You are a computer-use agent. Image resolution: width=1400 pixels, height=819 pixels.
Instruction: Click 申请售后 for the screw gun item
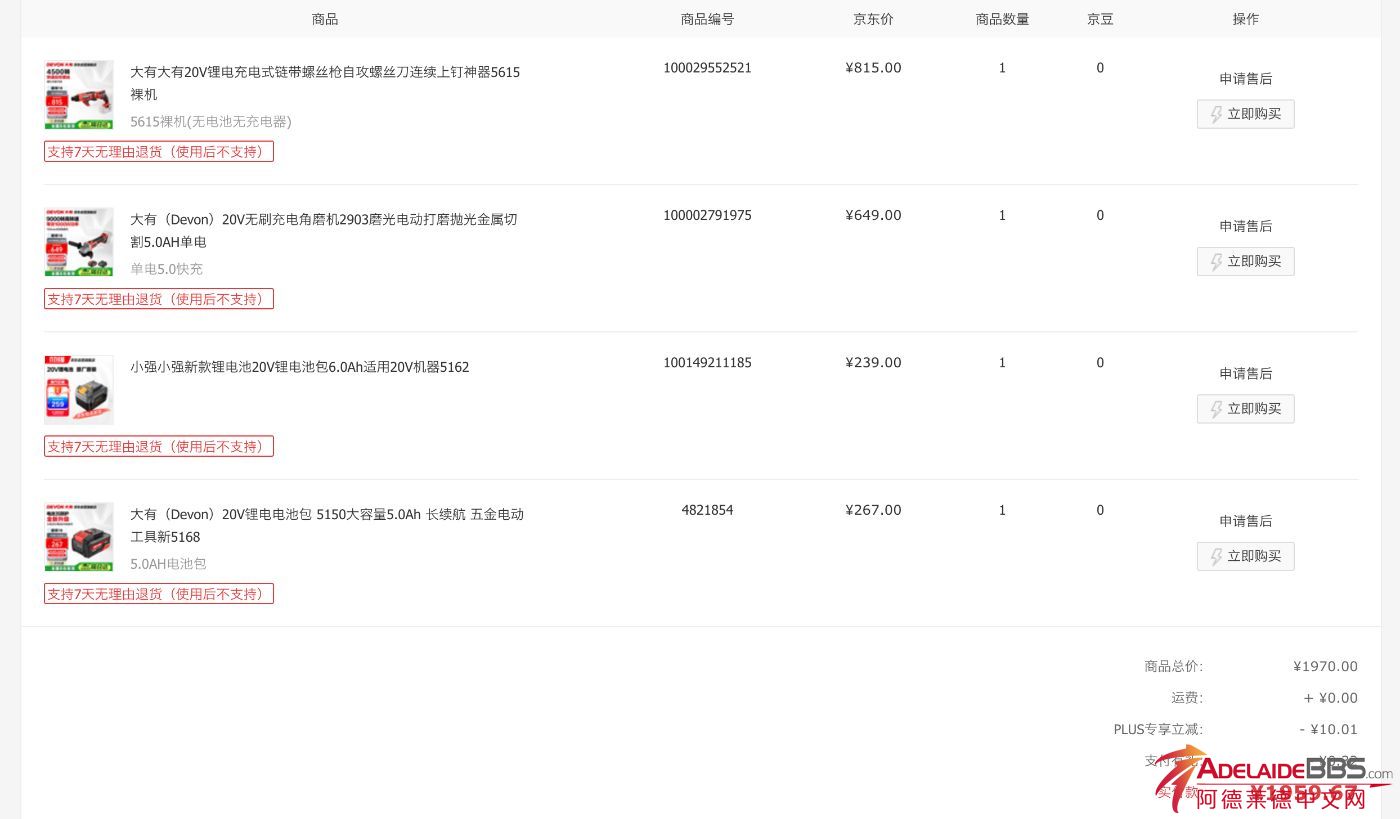[1245, 79]
